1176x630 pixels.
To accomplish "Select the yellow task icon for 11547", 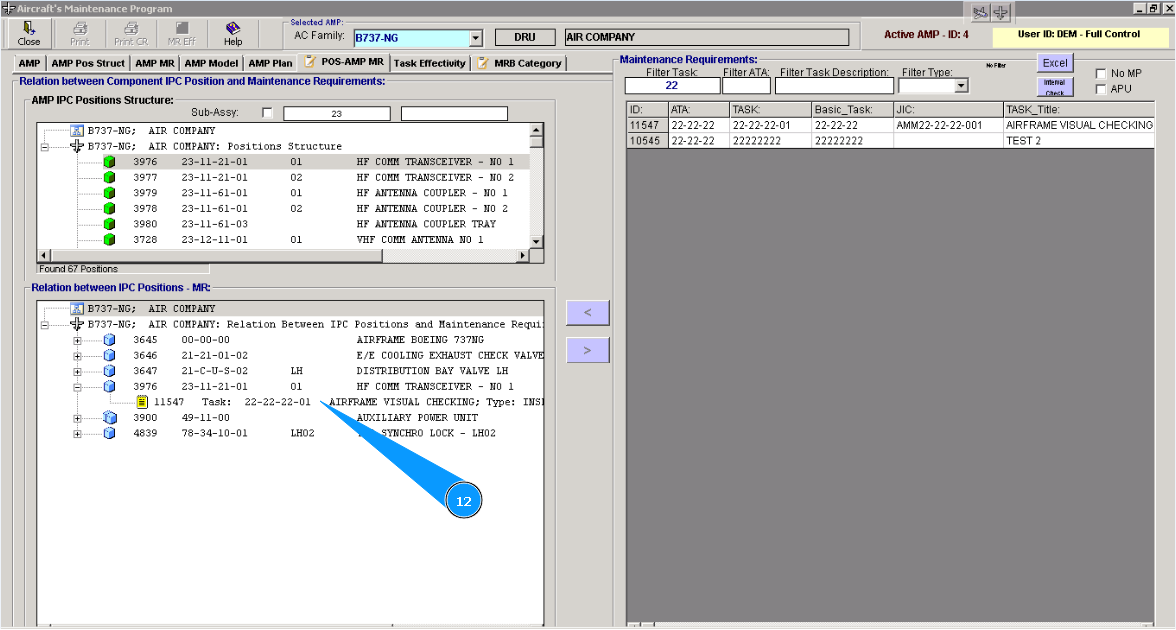I will coord(142,402).
